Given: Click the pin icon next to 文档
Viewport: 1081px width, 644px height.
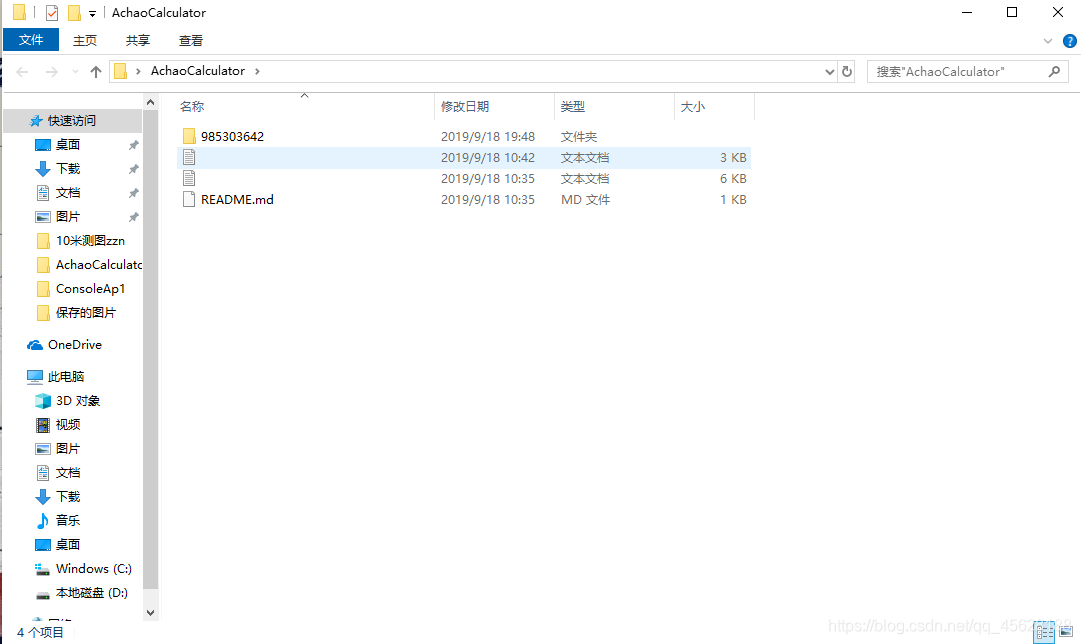Looking at the screenshot, I should pyautogui.click(x=133, y=194).
